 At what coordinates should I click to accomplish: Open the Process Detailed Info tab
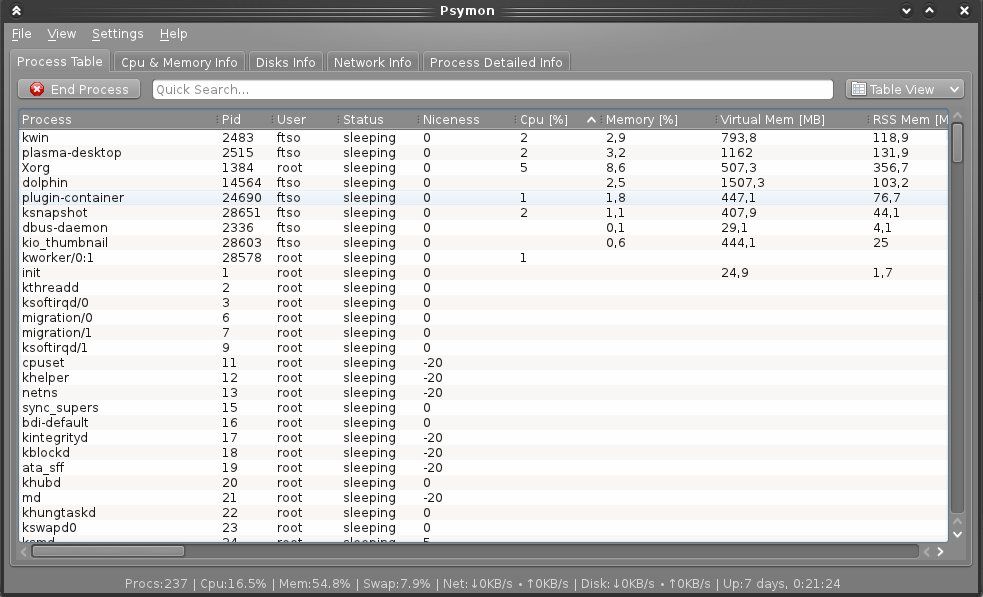click(495, 61)
